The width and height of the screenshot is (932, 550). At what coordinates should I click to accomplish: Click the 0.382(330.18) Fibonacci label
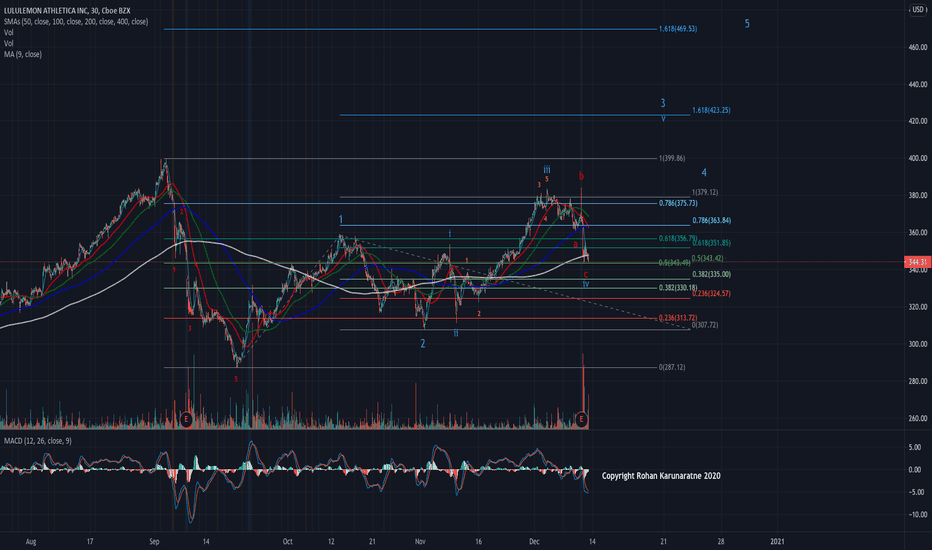678,288
